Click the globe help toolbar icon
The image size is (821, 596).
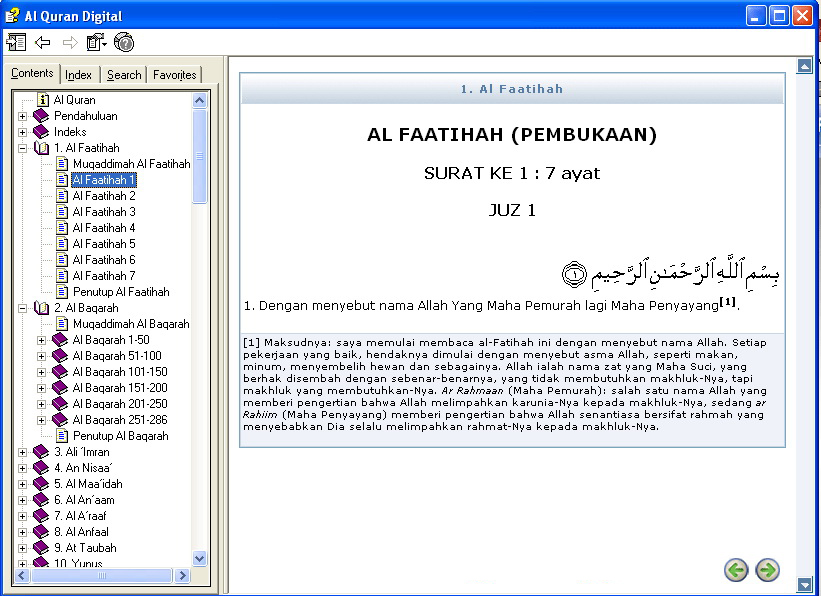(122, 42)
